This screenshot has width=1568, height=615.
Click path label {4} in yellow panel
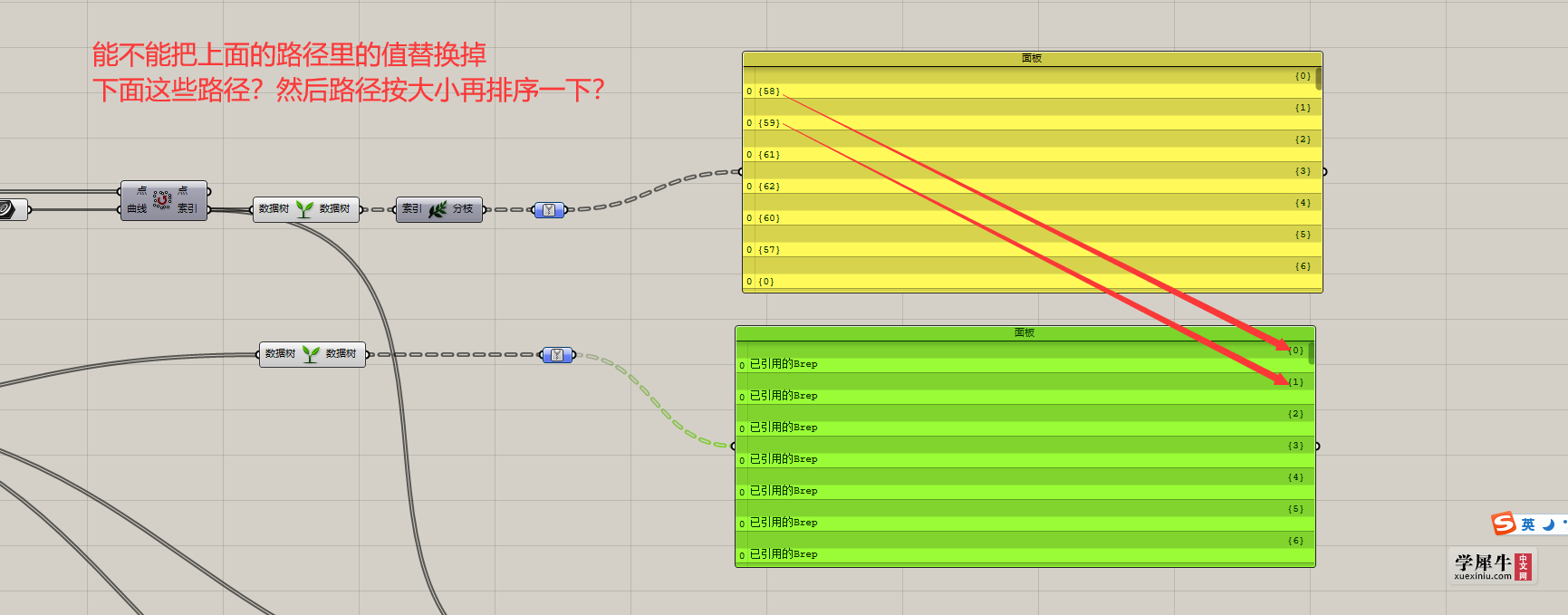coord(1303,203)
